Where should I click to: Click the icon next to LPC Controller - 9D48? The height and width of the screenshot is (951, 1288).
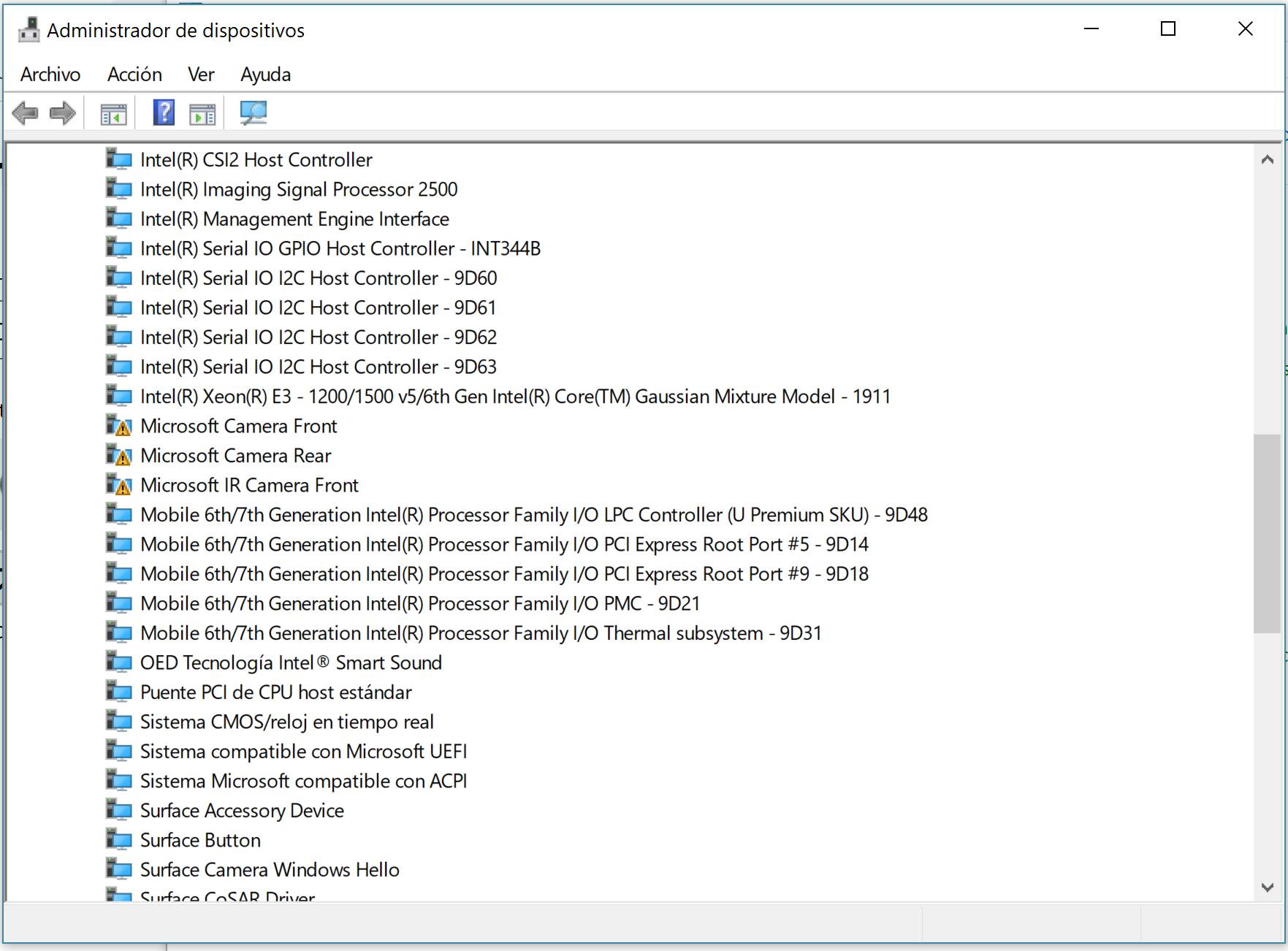119,514
